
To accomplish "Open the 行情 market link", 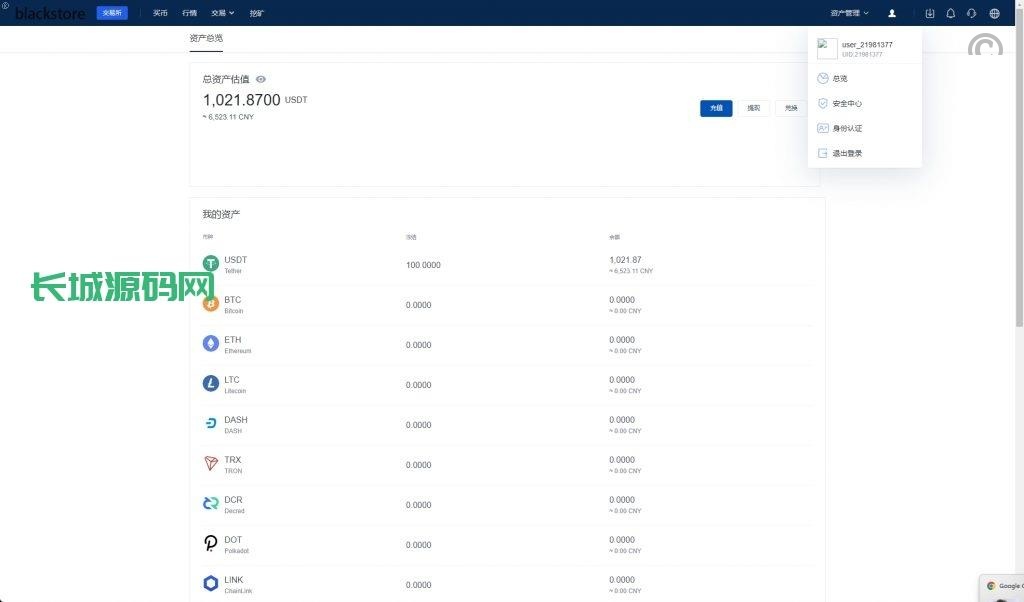I will [189, 13].
